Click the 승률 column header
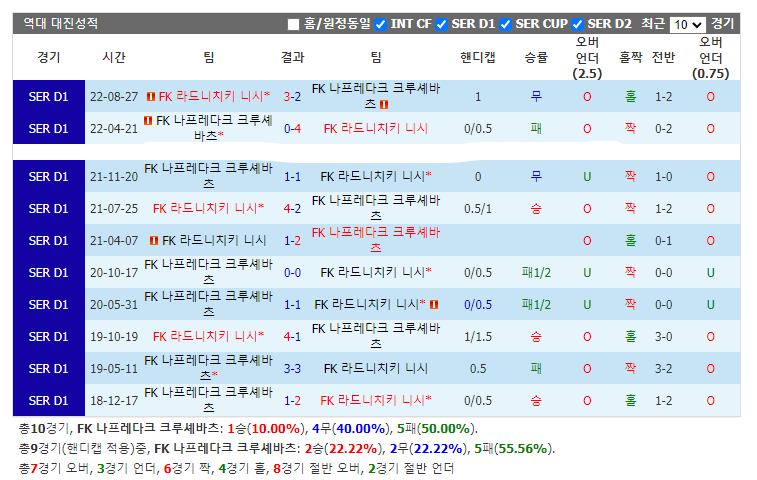Image resolution: width=757 pixels, height=480 pixels. pos(536,57)
